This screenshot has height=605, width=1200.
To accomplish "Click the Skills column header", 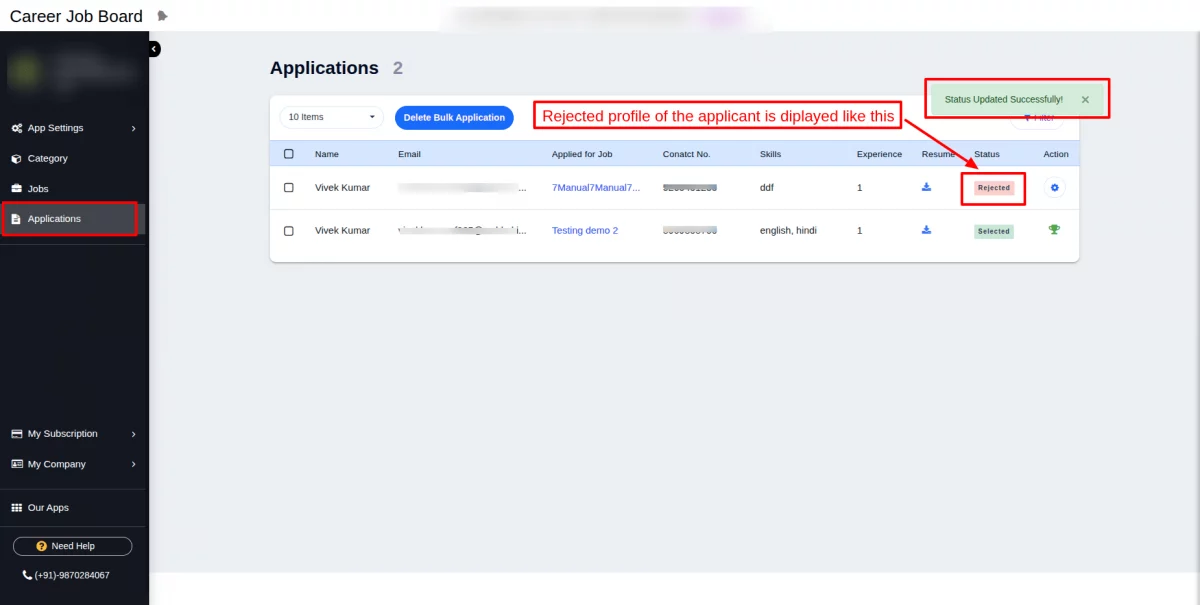I will (x=770, y=154).
